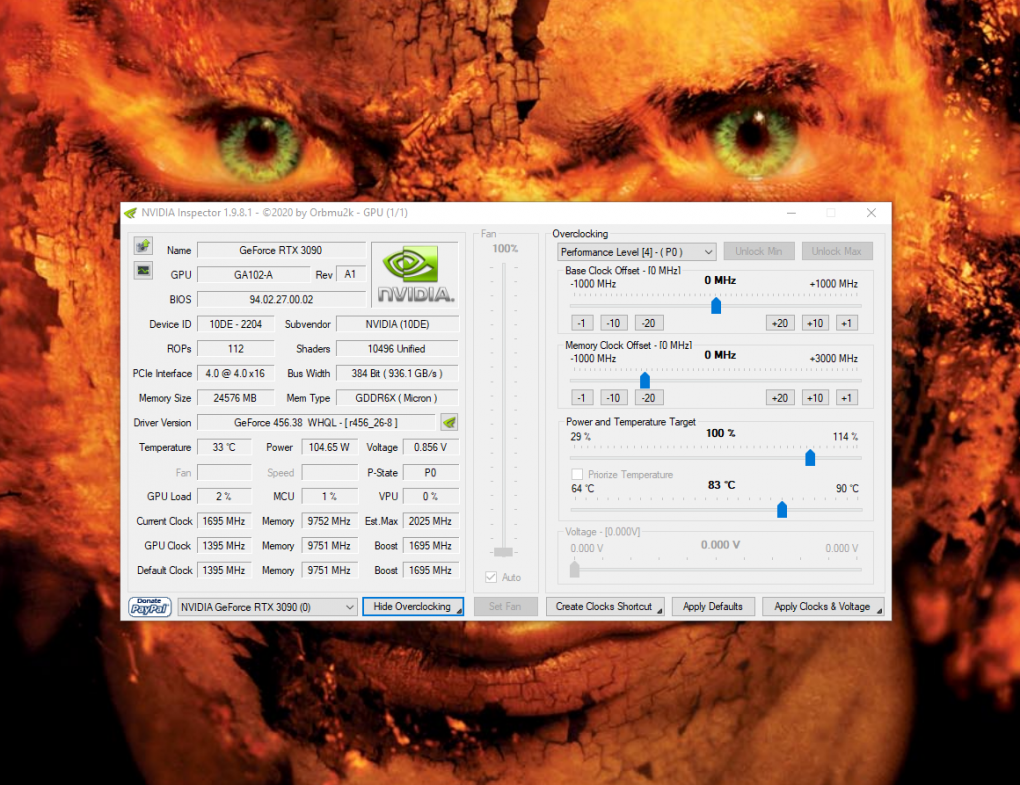The width and height of the screenshot is (1020, 785).
Task: Click Base Clock Offset -20 button
Action: (649, 323)
